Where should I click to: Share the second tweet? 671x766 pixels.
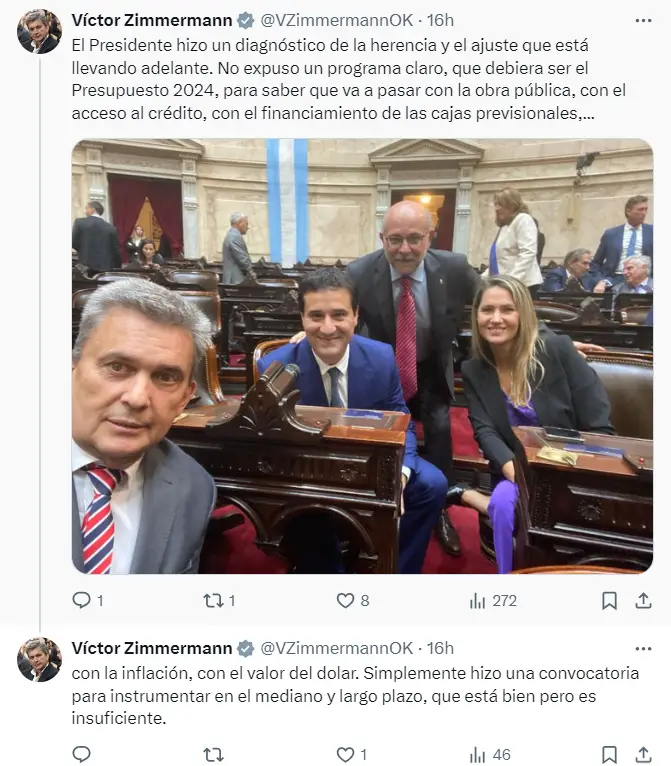tap(643, 755)
